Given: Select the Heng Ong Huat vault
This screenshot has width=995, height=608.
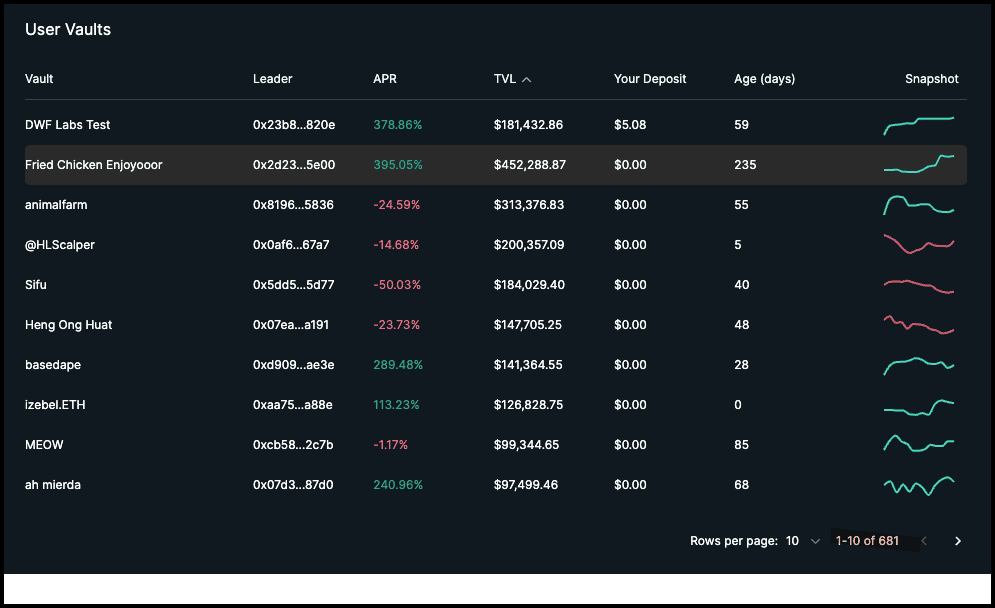Looking at the screenshot, I should 68,325.
